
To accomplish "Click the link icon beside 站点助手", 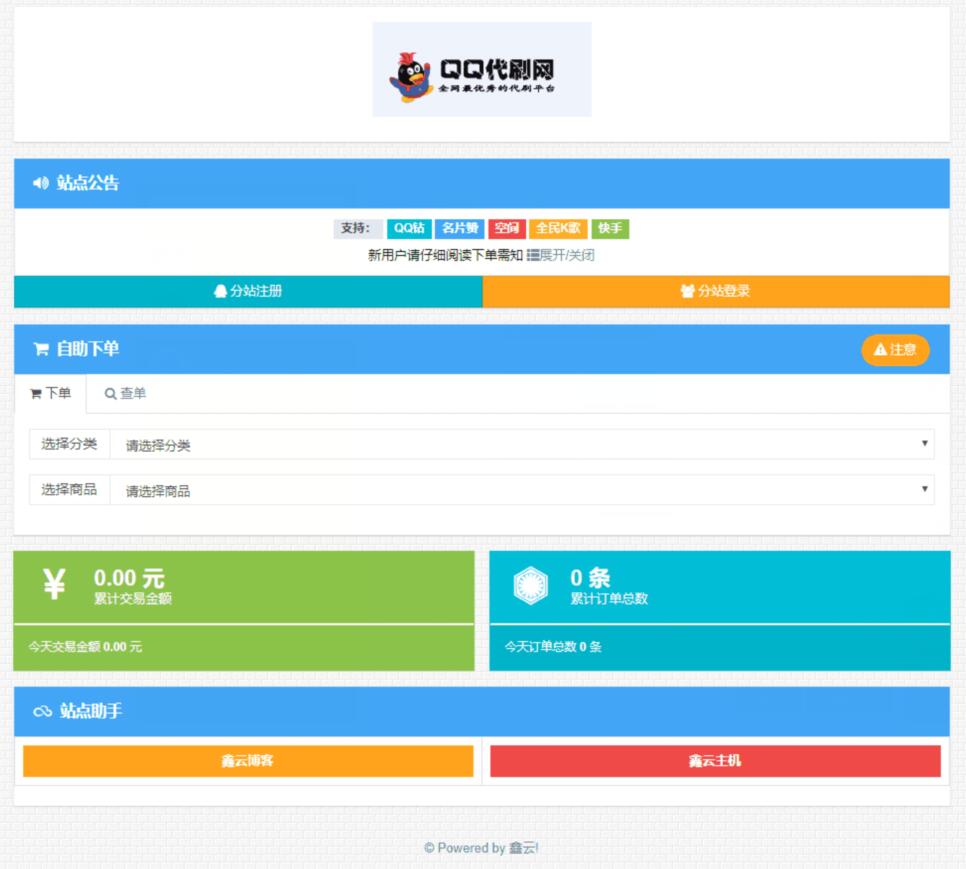I will 43,712.
